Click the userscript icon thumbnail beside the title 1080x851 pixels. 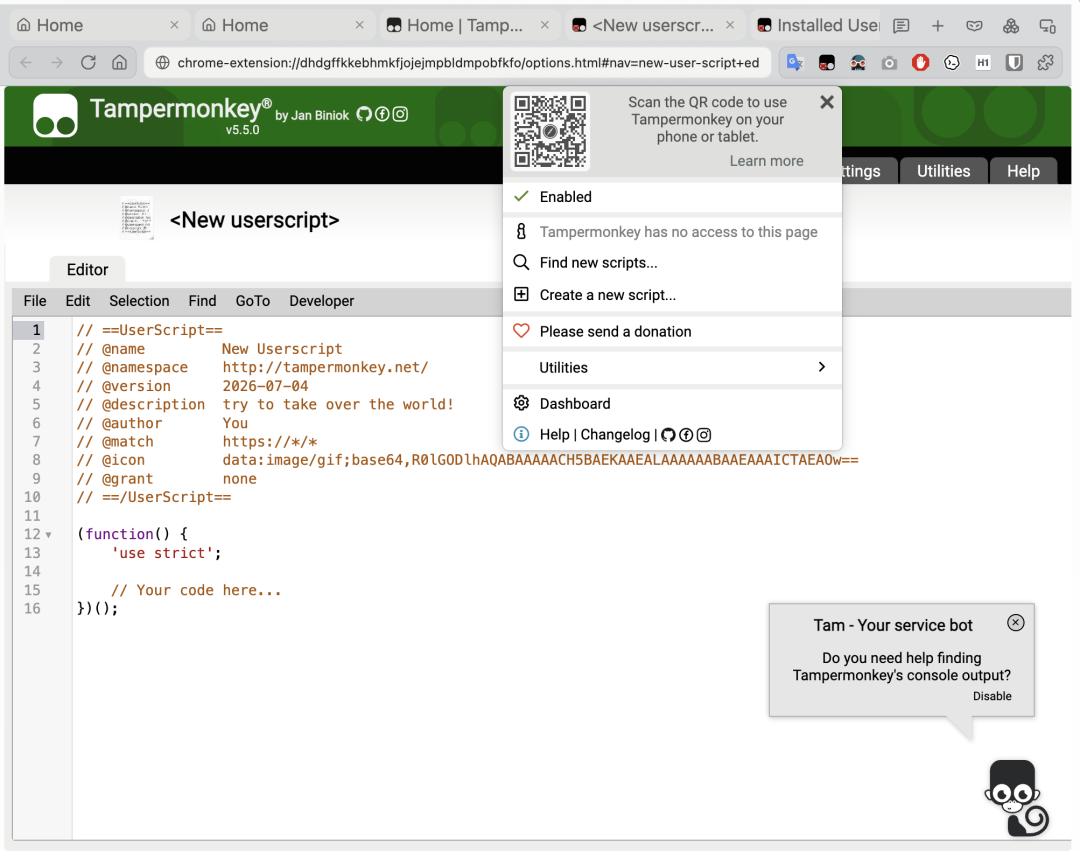click(136, 219)
